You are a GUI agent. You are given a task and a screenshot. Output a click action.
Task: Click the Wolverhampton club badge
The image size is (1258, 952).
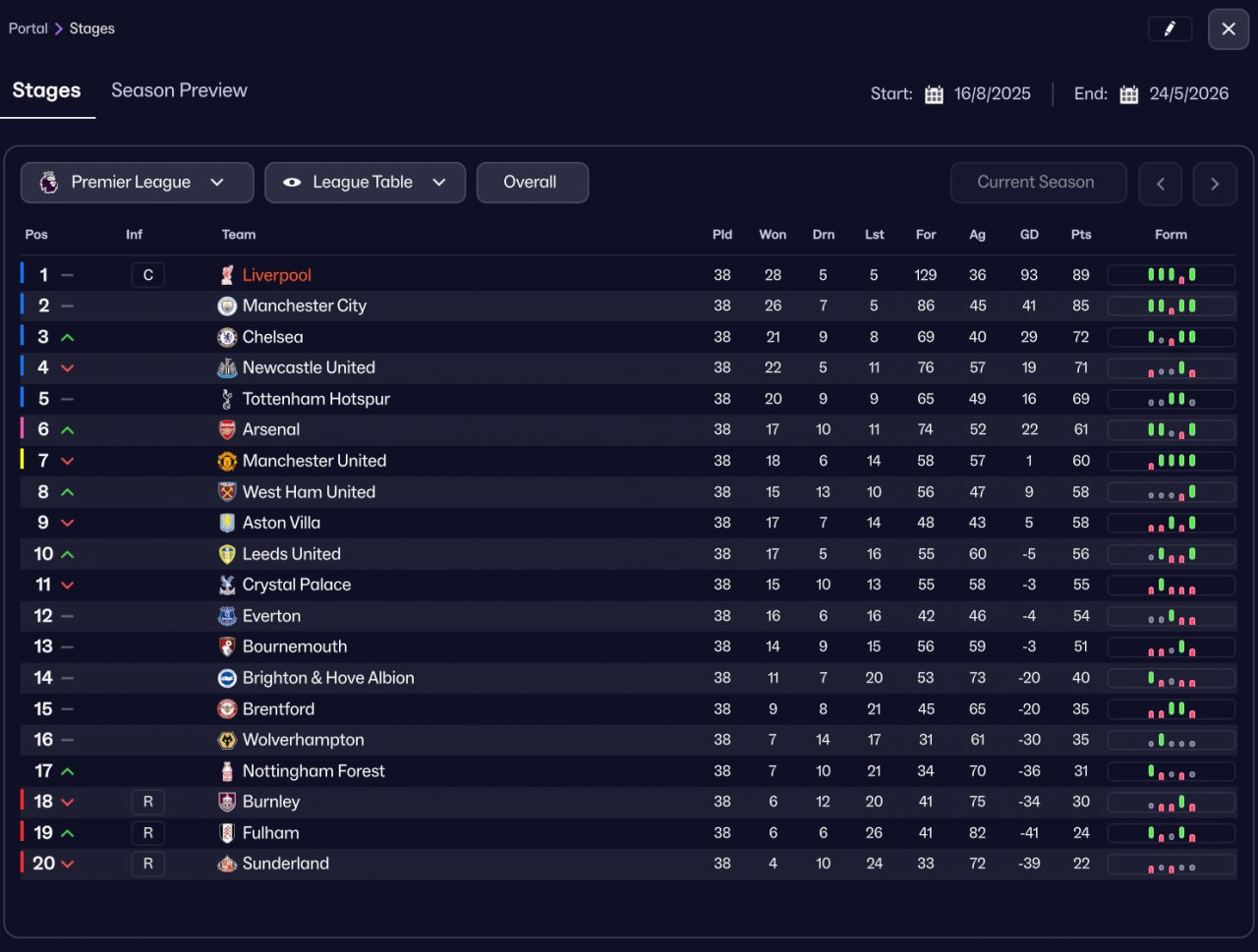click(x=227, y=740)
